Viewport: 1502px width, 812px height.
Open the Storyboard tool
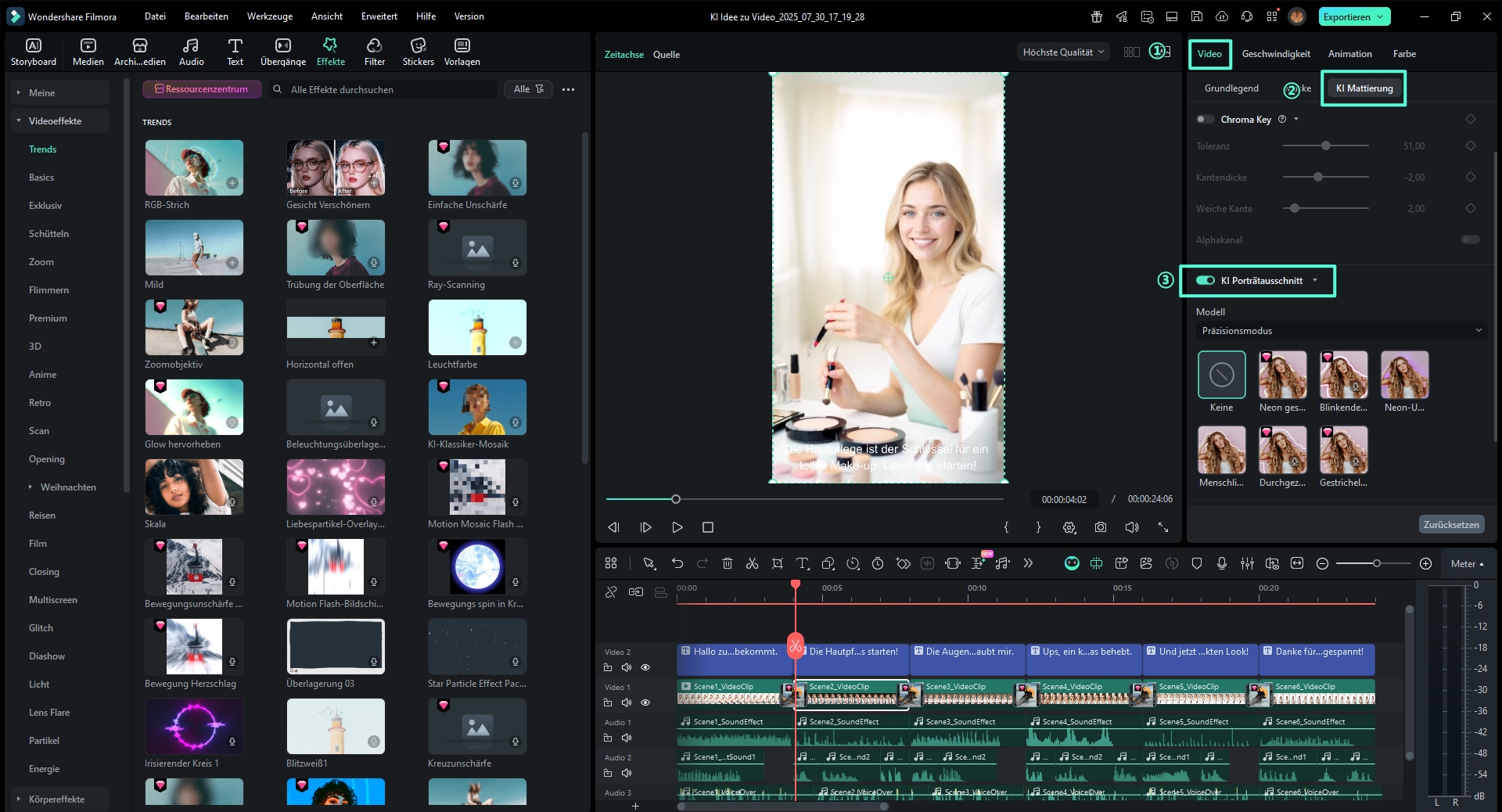pyautogui.click(x=34, y=52)
